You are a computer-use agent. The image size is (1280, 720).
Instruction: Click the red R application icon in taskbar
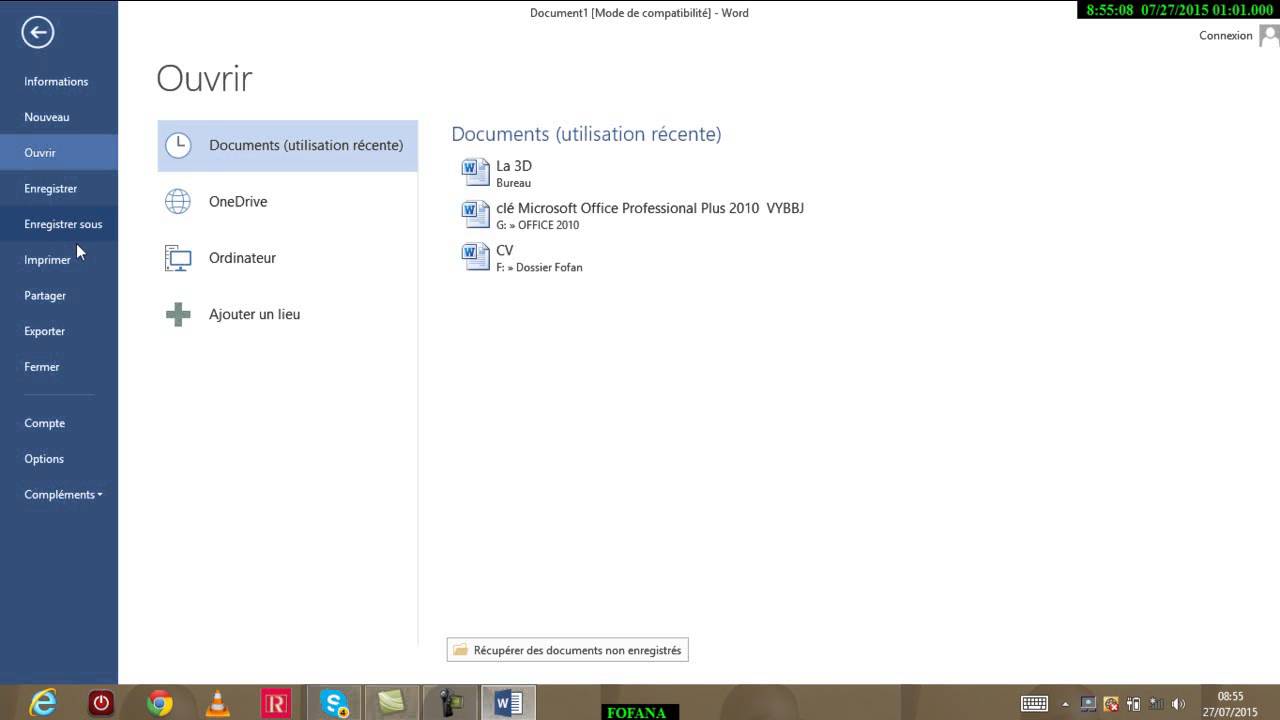point(275,703)
